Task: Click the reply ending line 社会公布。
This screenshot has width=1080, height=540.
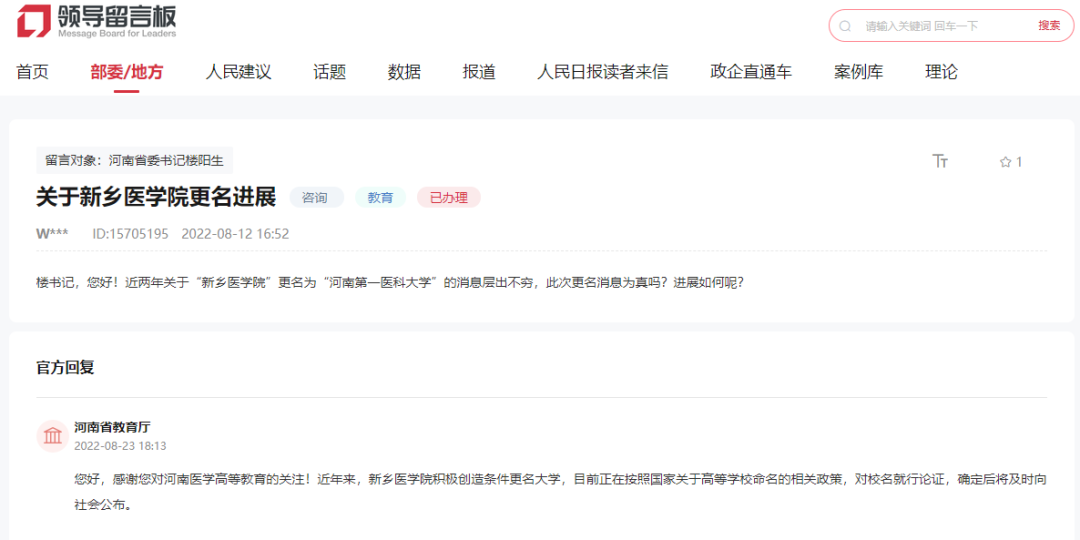Action: pyautogui.click(x=103, y=503)
